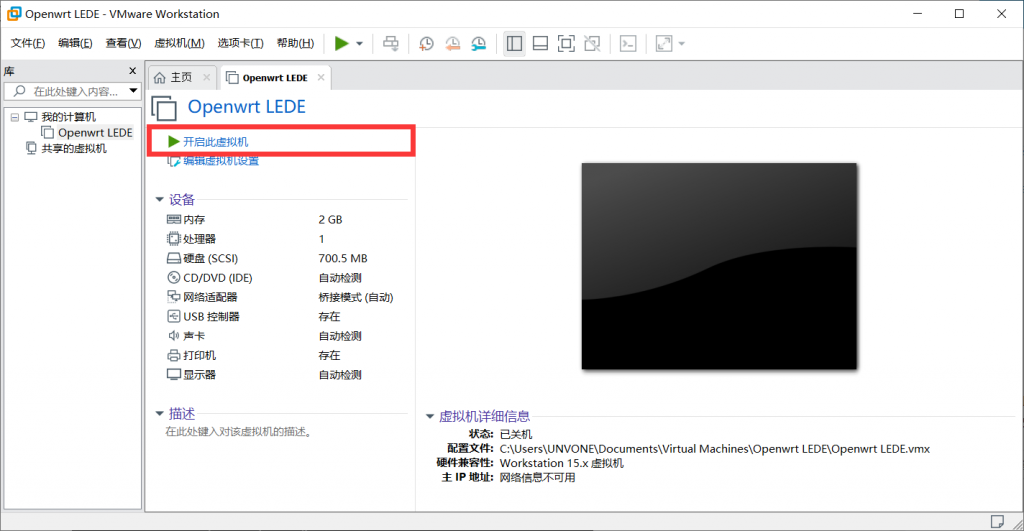
Task: Open the 文件(F) menu
Action: tap(27, 43)
